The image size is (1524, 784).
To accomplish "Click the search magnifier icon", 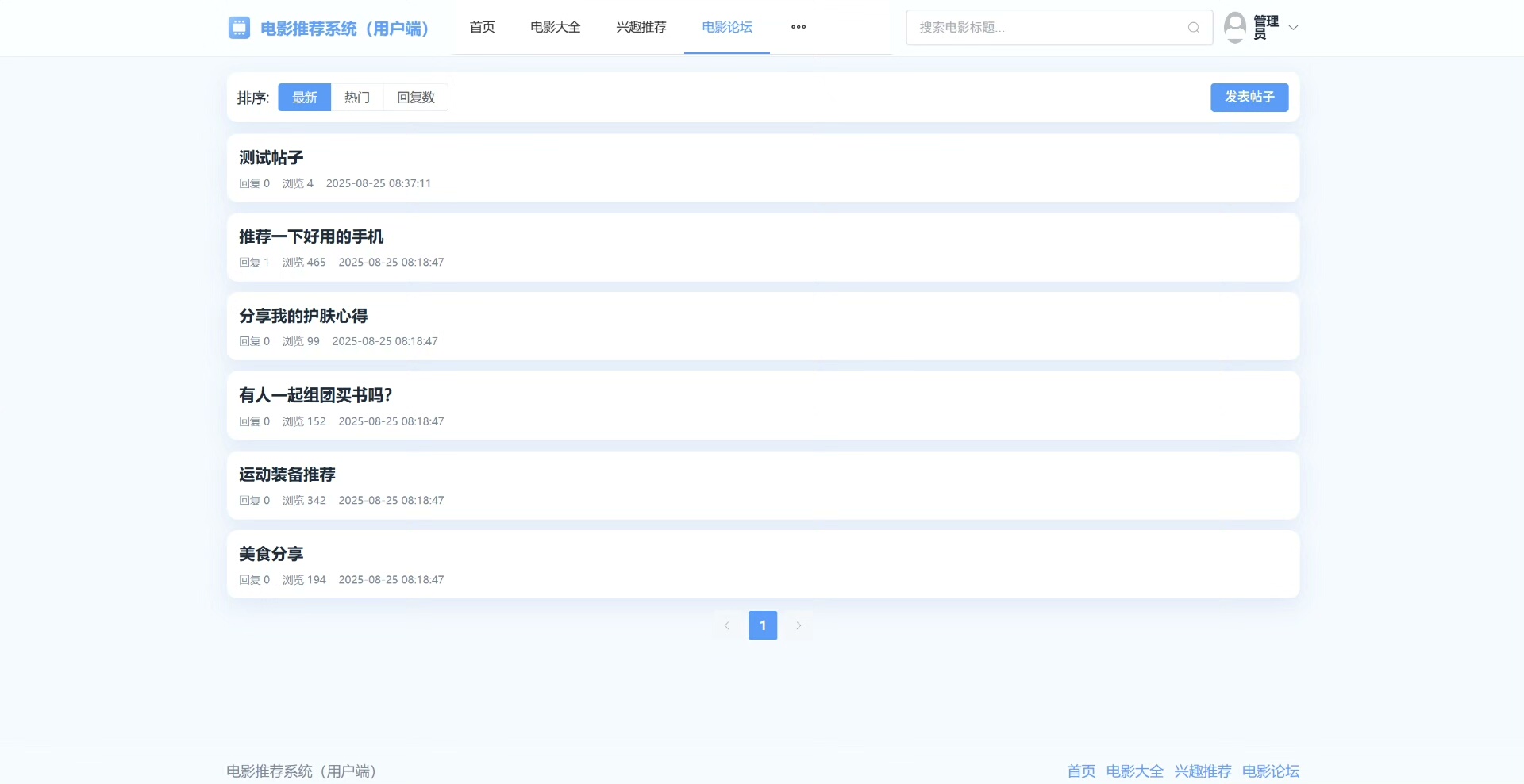I will coord(1193,28).
